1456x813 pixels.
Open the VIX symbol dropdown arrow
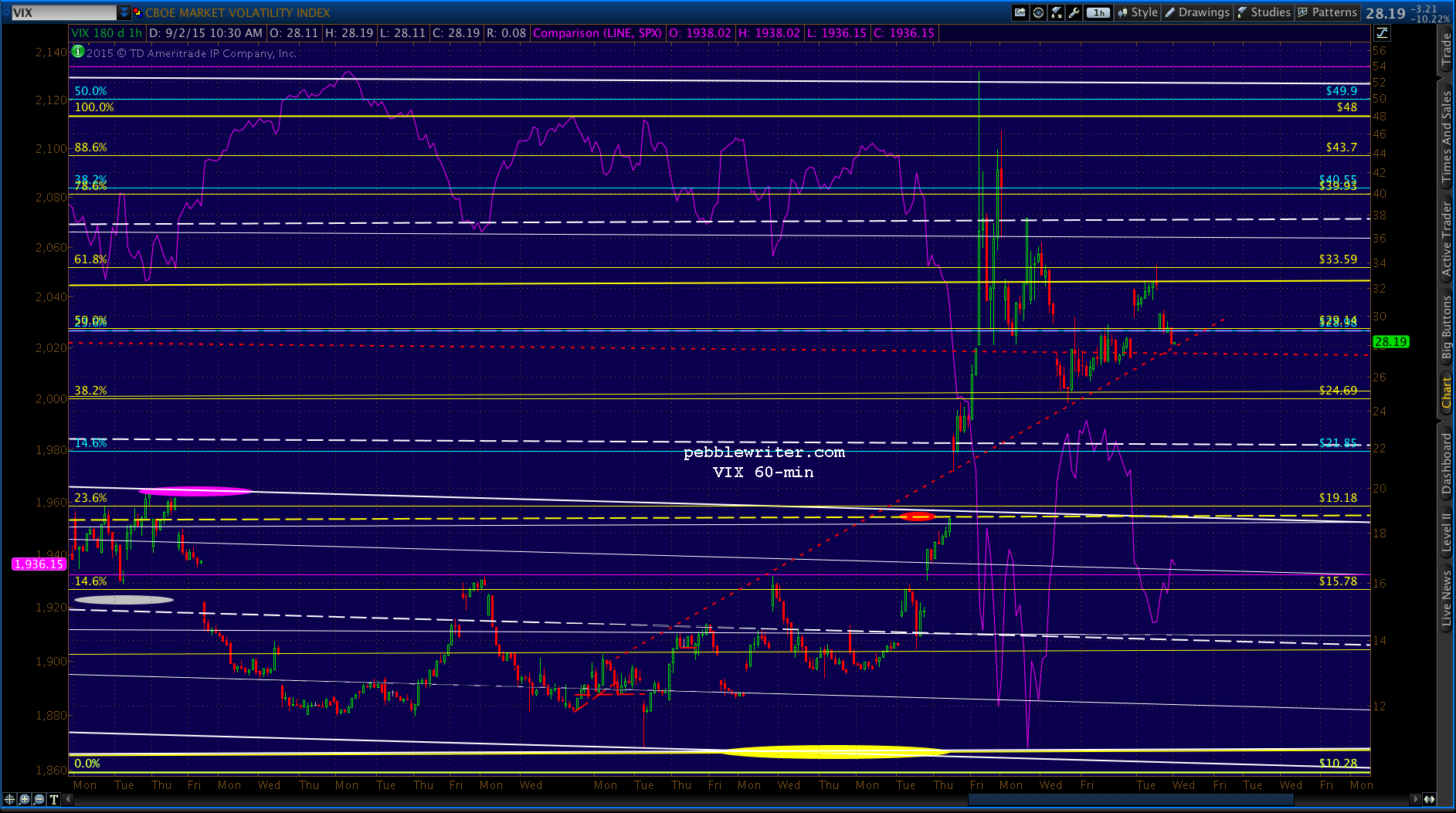pos(124,12)
